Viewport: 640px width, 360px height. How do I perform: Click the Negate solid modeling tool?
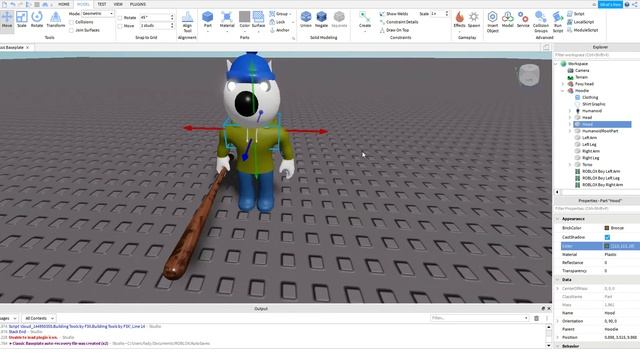pyautogui.click(x=322, y=20)
